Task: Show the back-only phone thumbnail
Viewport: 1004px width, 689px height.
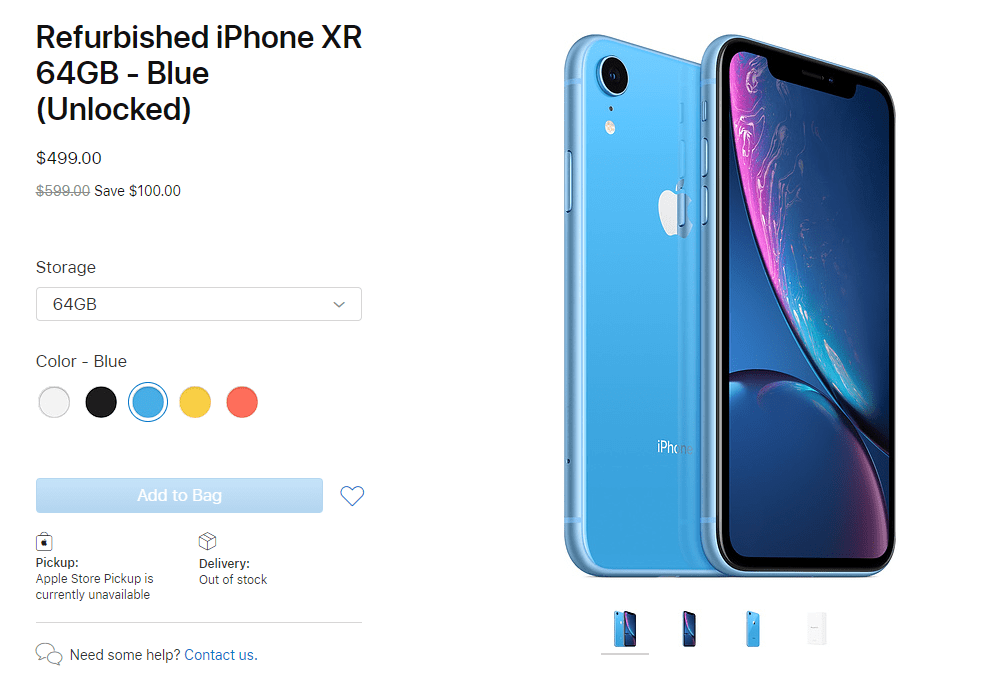Action: [x=753, y=629]
